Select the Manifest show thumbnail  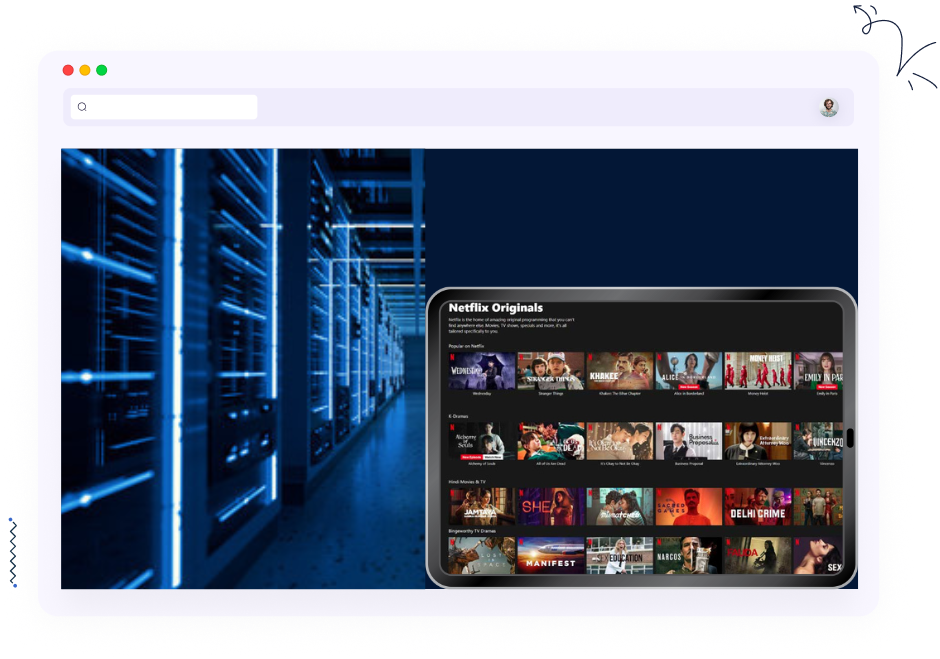[x=551, y=556]
